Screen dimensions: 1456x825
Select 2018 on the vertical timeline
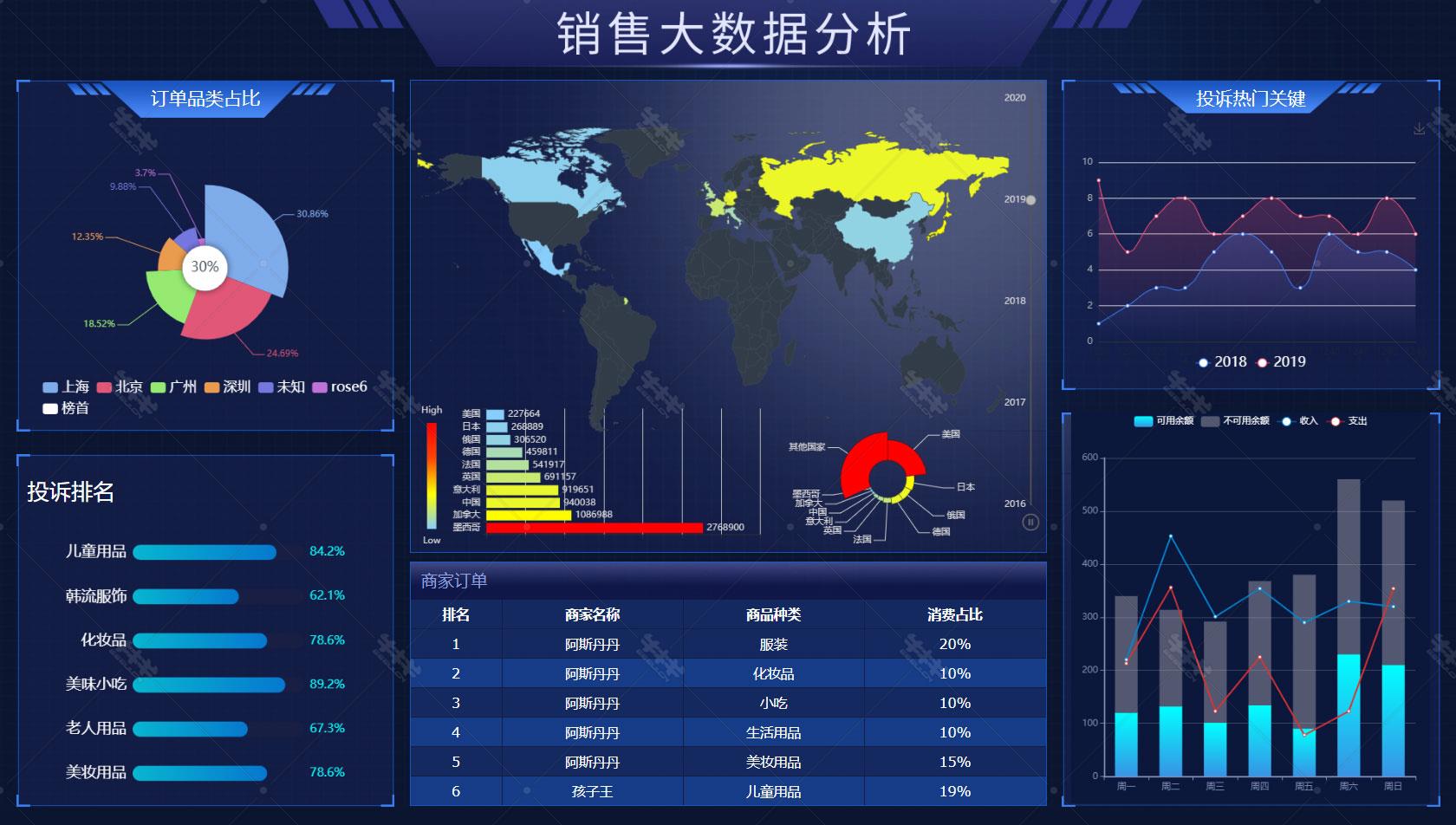(1015, 301)
